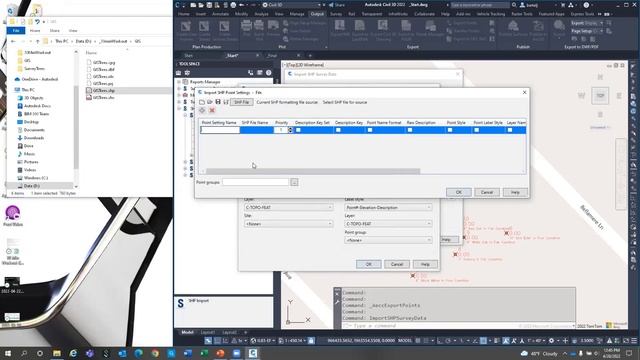Open Layer dropdown above the Site dropdown
This screenshot has width=640, height=360.
289,207
